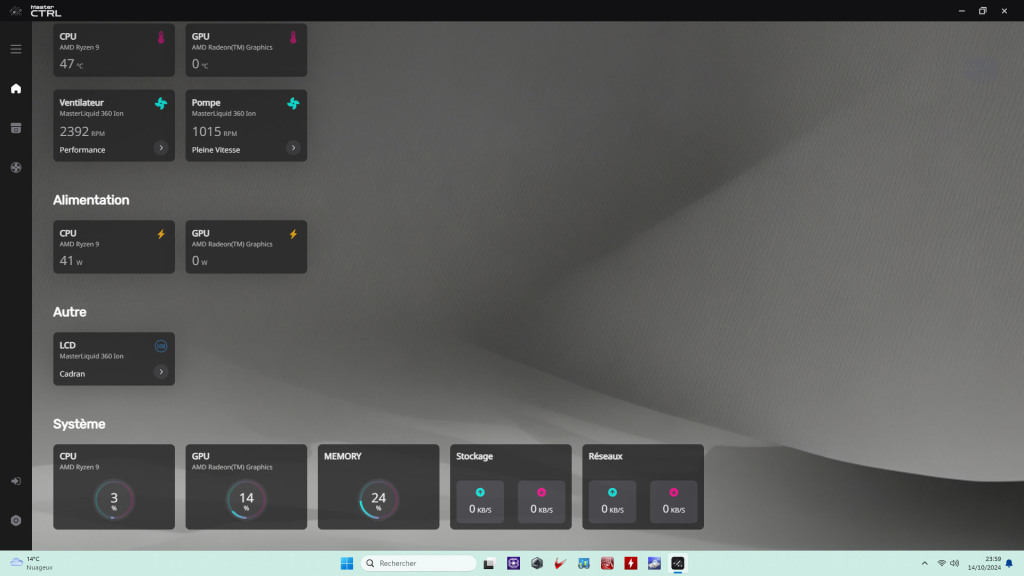The image size is (1024, 576).
Task: Open the red lightning taskbar app
Action: (631, 563)
